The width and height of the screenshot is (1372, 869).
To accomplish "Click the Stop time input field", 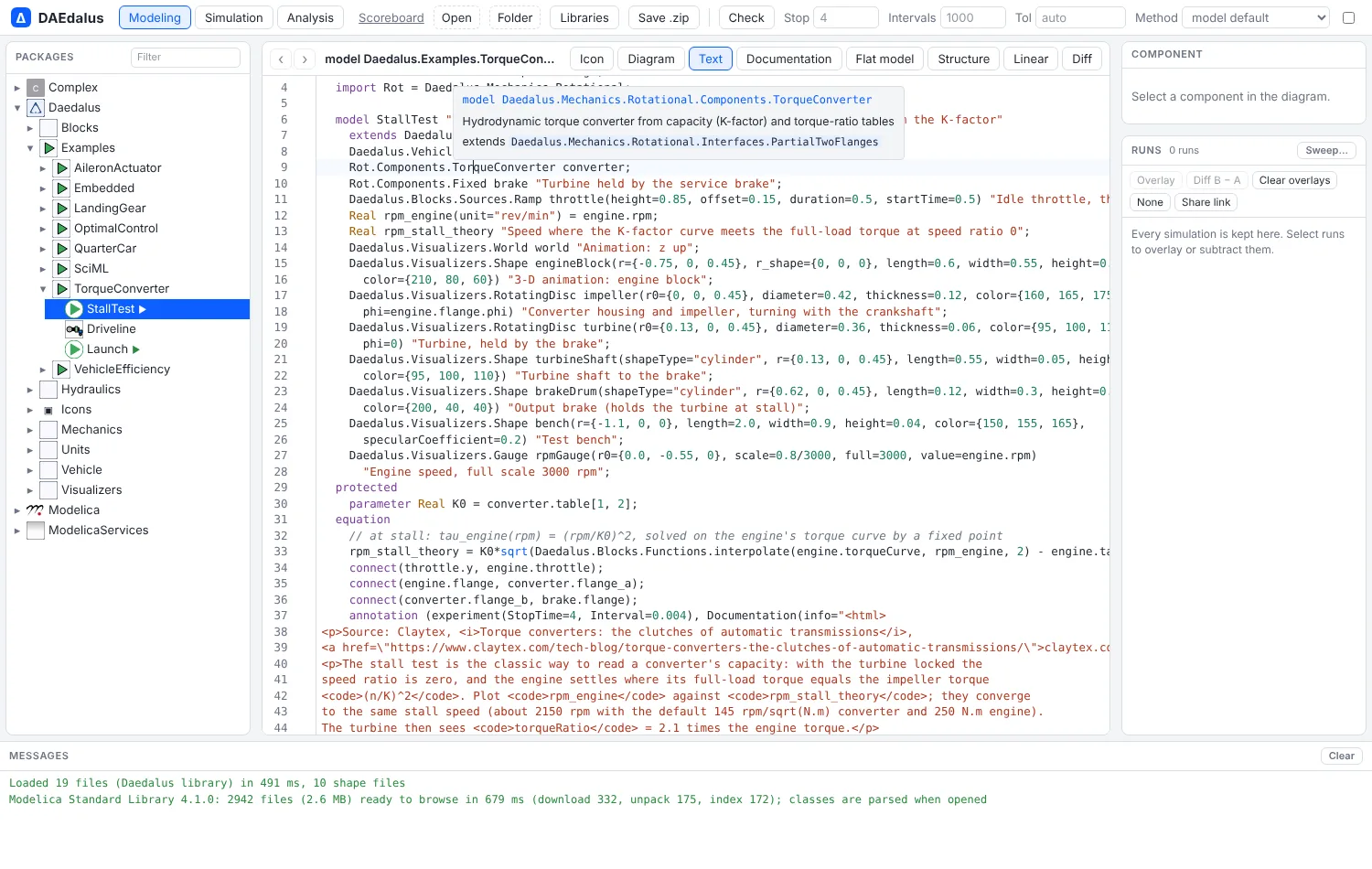I will [846, 17].
